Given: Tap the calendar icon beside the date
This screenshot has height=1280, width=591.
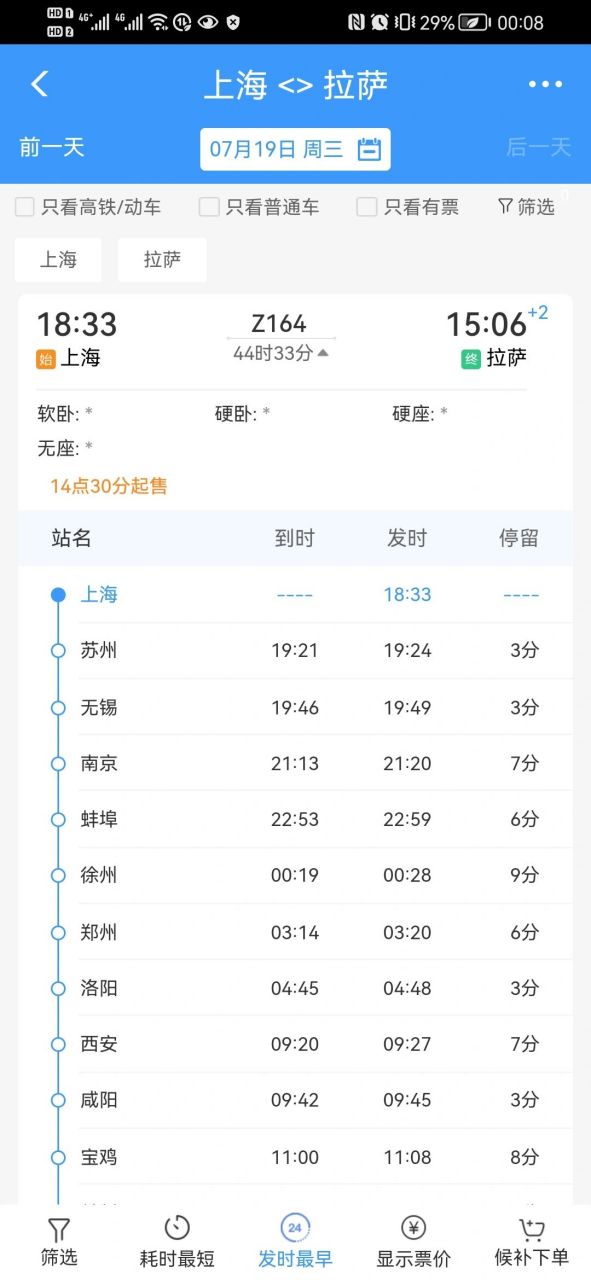Looking at the screenshot, I should click(x=369, y=147).
